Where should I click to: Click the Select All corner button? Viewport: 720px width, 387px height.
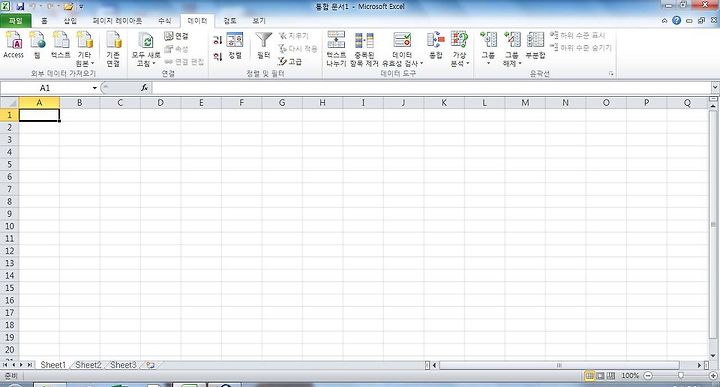click(9, 103)
